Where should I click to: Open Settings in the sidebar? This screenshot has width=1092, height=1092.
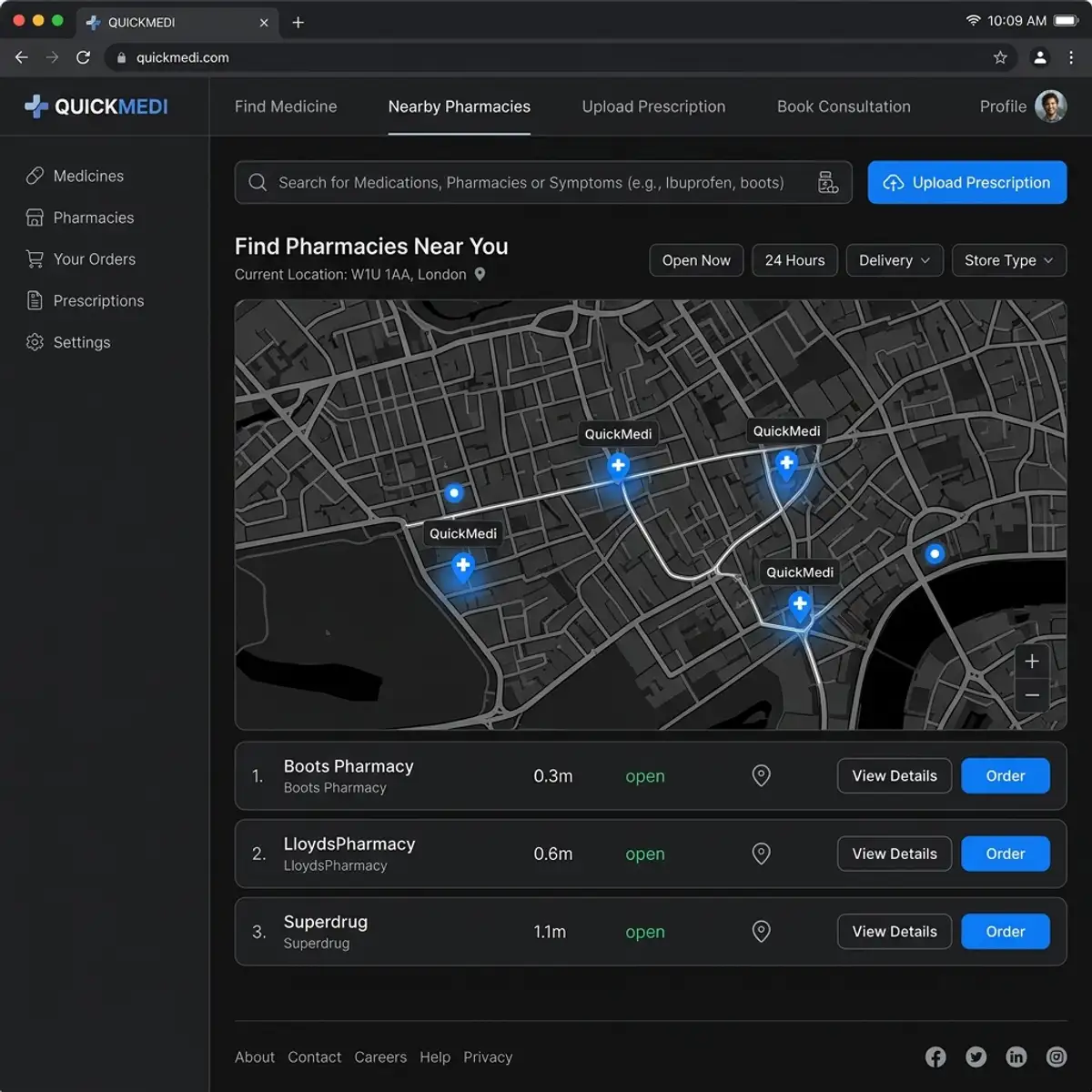click(68, 342)
